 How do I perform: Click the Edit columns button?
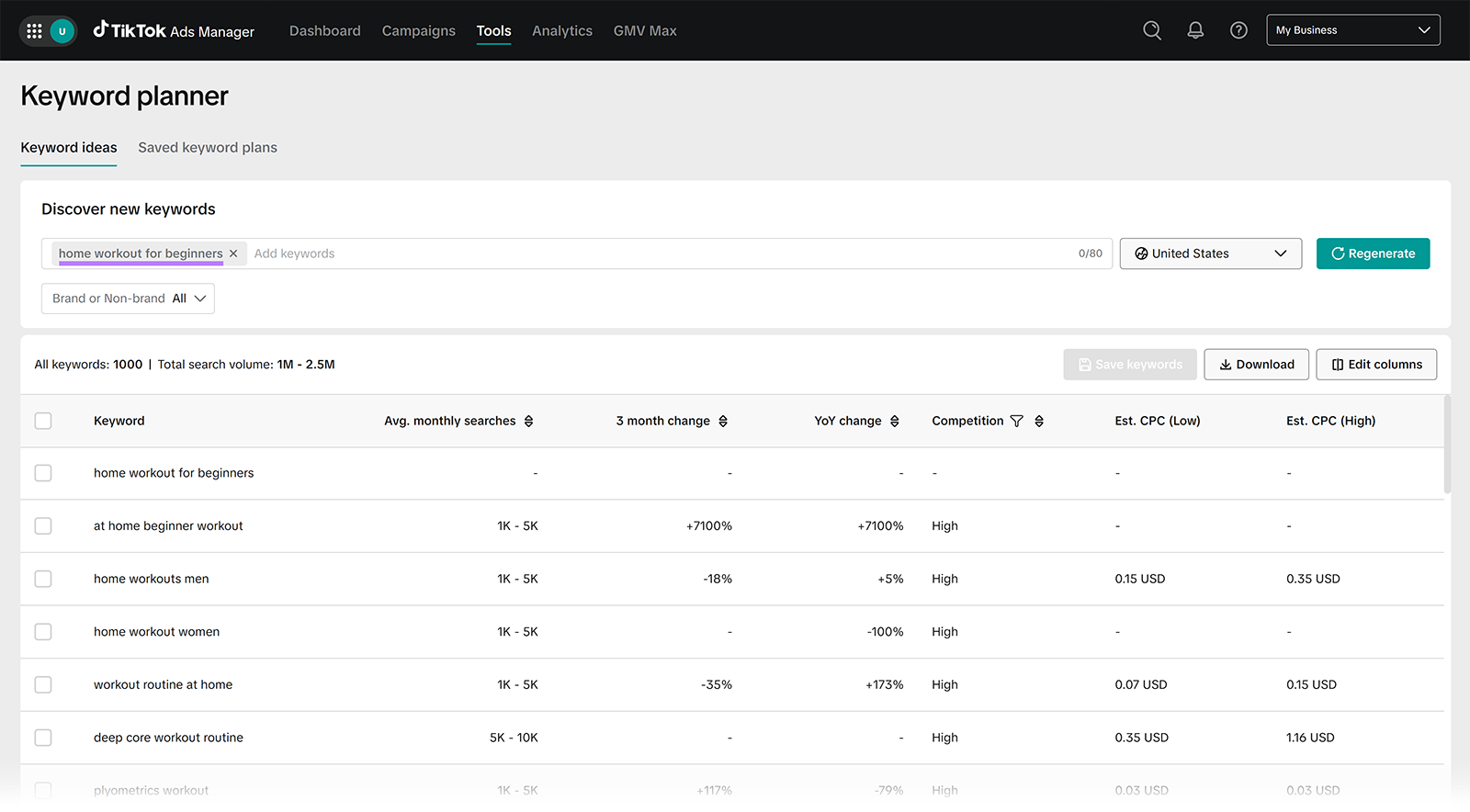pyautogui.click(x=1376, y=365)
